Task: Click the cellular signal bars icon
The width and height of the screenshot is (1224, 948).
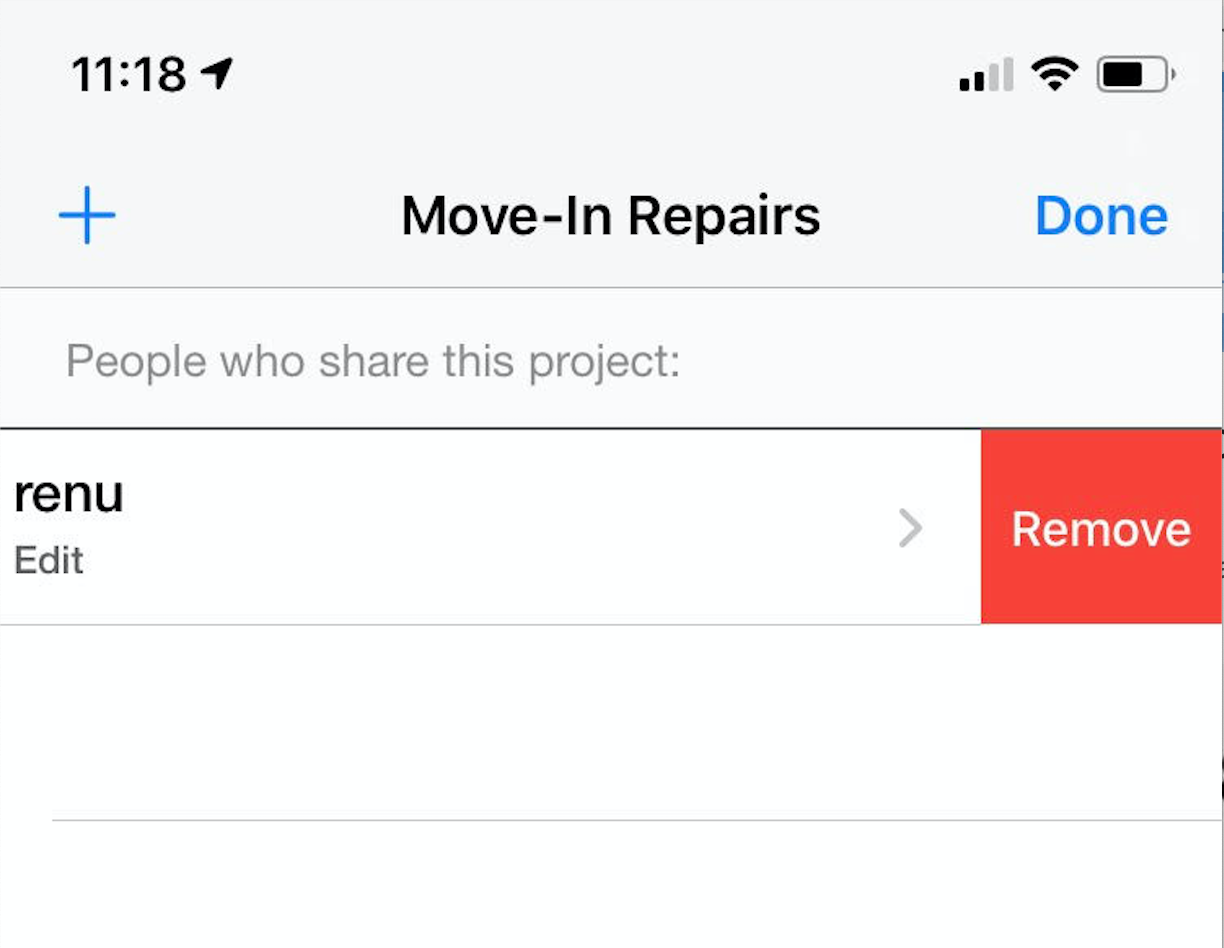Action: [986, 76]
